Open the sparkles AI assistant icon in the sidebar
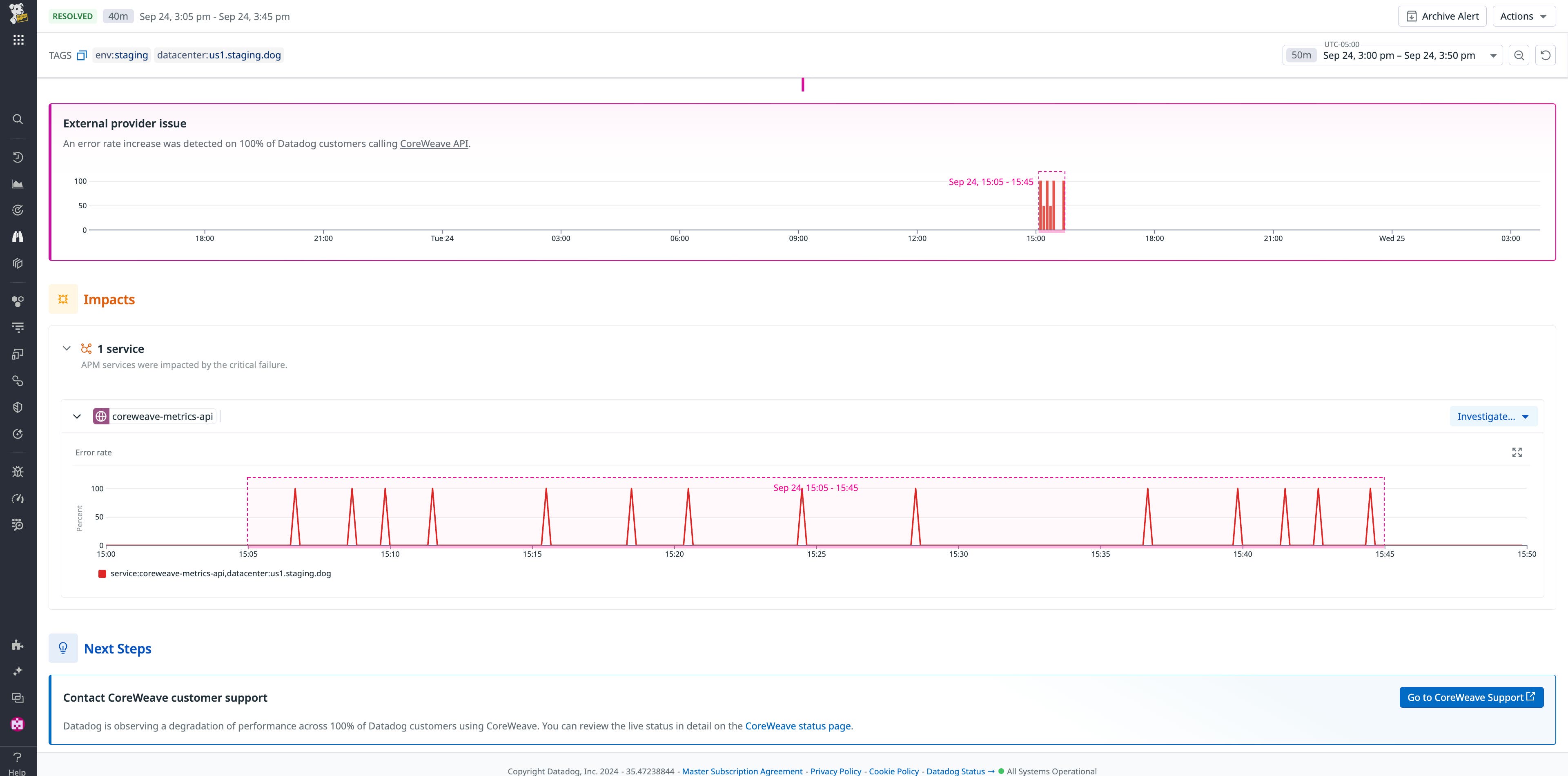Screen dimensions: 1568x776 coord(18,671)
